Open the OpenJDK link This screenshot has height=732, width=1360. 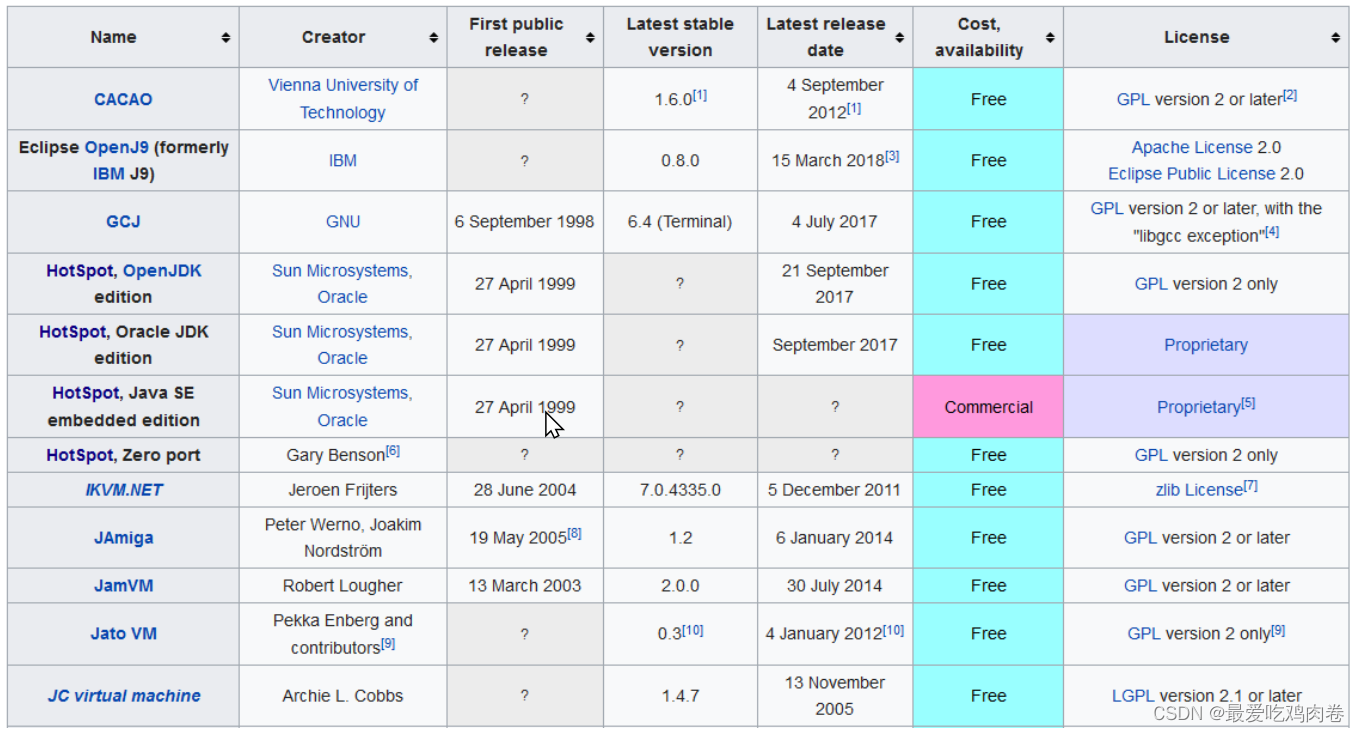(162, 271)
